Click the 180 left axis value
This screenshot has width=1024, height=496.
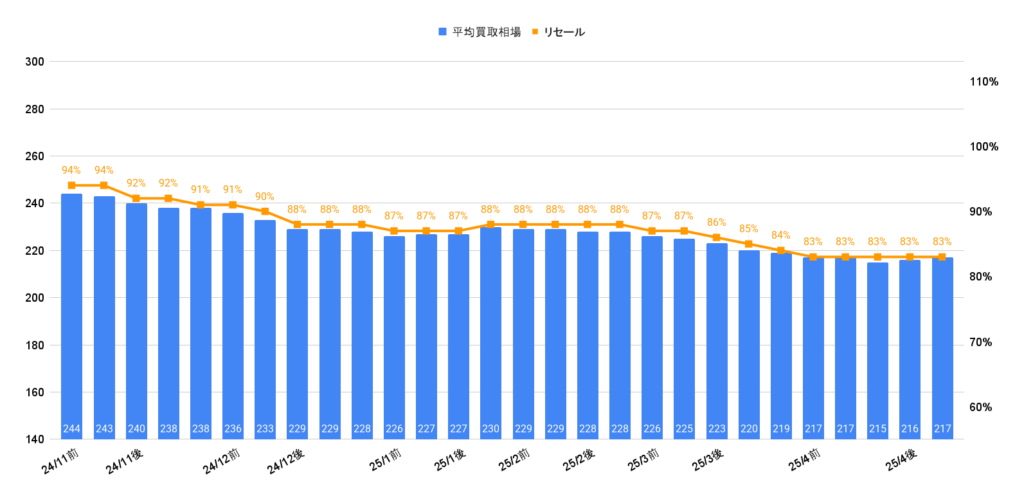[34, 345]
